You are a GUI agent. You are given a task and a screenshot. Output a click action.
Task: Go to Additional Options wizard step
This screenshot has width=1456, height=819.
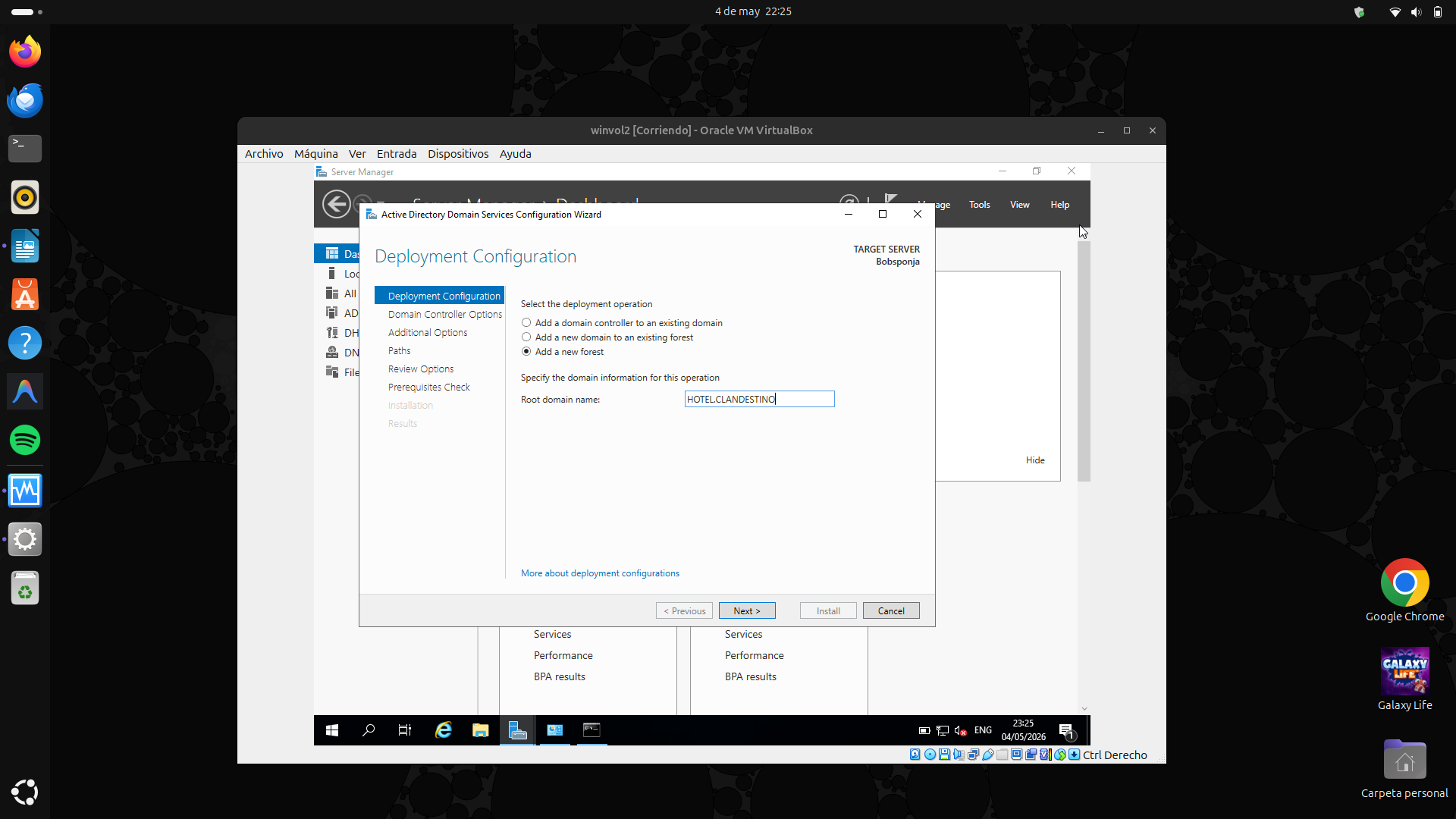[428, 332]
